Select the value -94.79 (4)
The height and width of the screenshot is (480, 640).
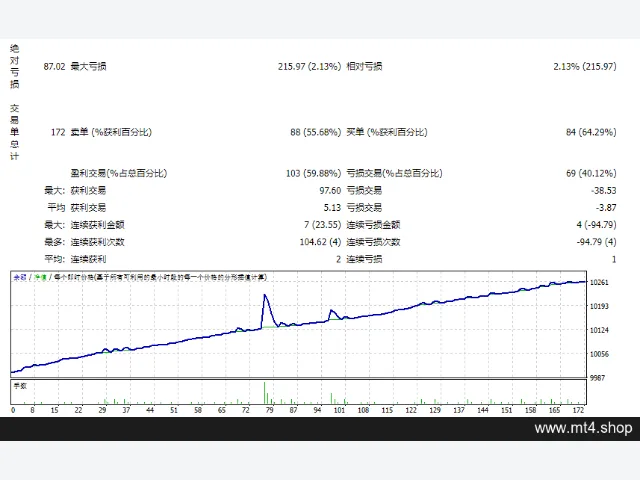[x=596, y=242]
